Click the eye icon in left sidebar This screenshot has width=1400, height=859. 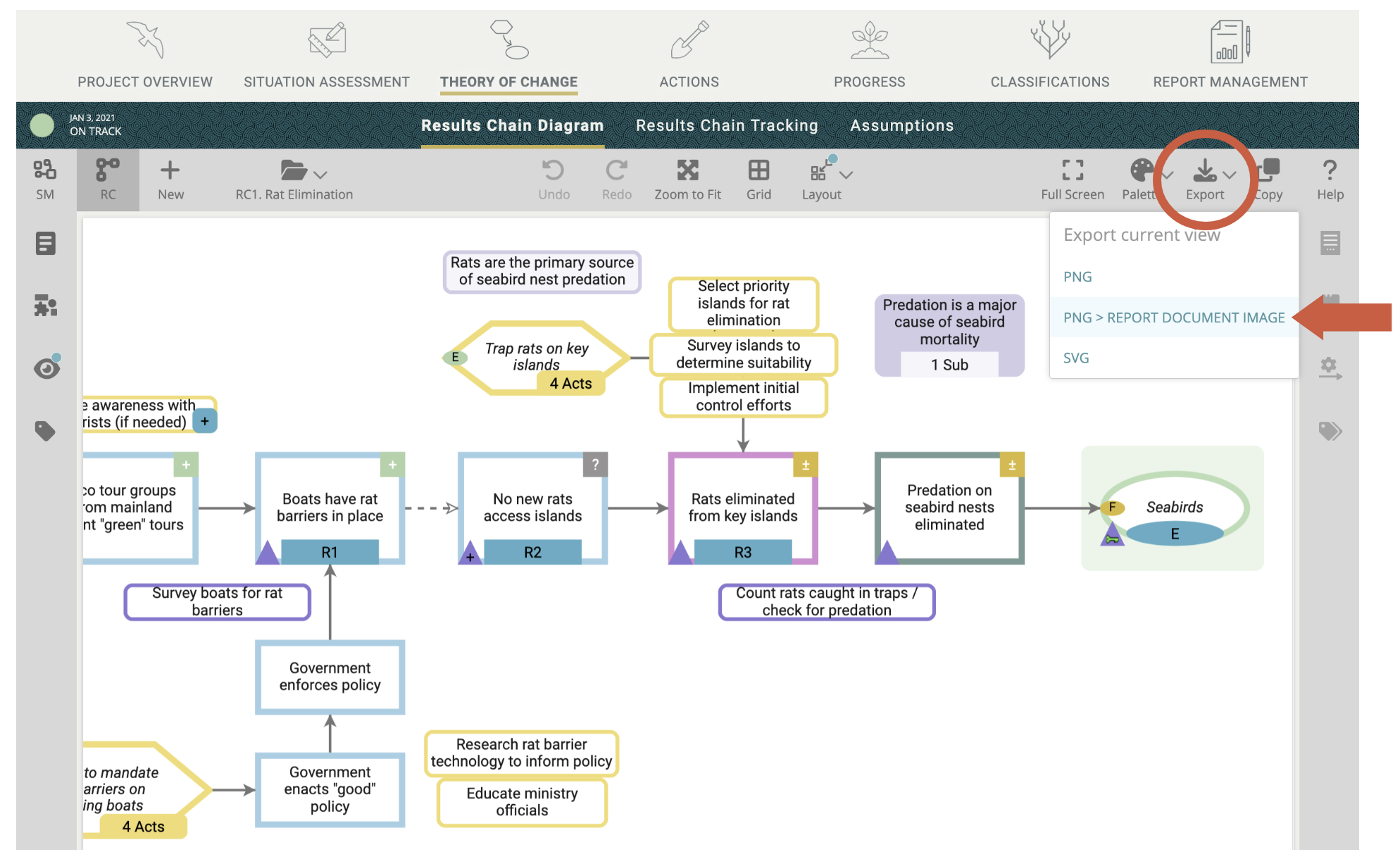46,368
